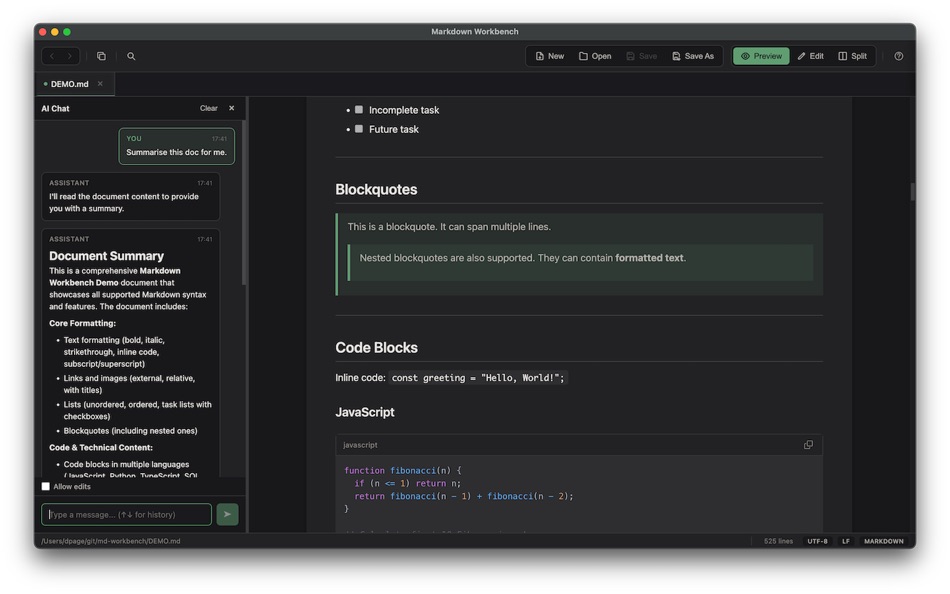Enable the Allow edits checkbox
The image size is (950, 594).
[x=45, y=486]
